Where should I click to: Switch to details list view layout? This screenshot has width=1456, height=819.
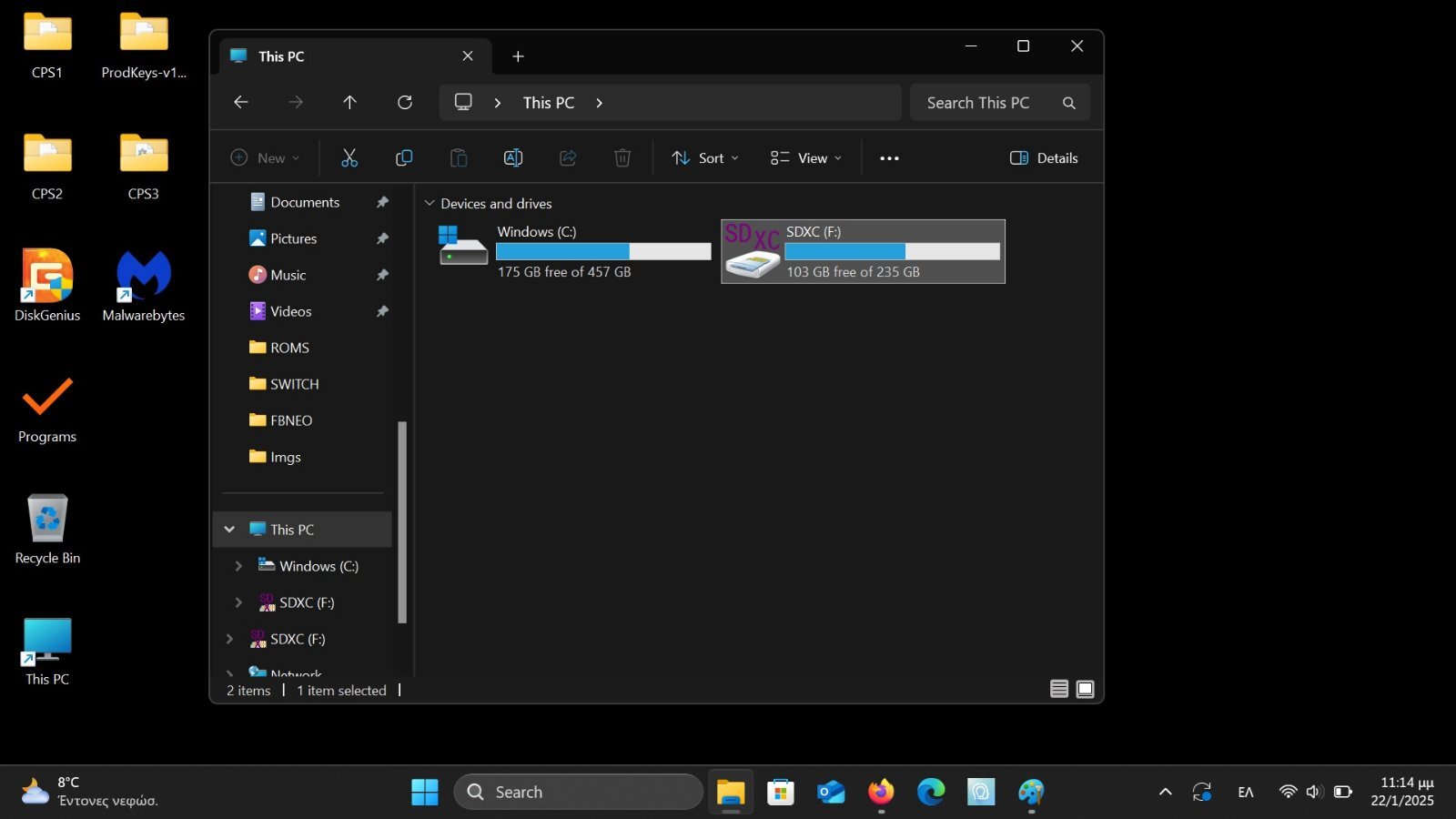1058,689
